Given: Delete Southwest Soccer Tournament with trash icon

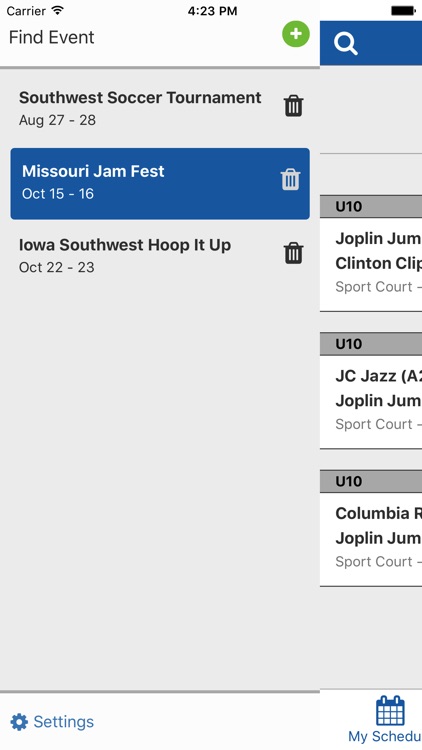Looking at the screenshot, I should point(293,106).
